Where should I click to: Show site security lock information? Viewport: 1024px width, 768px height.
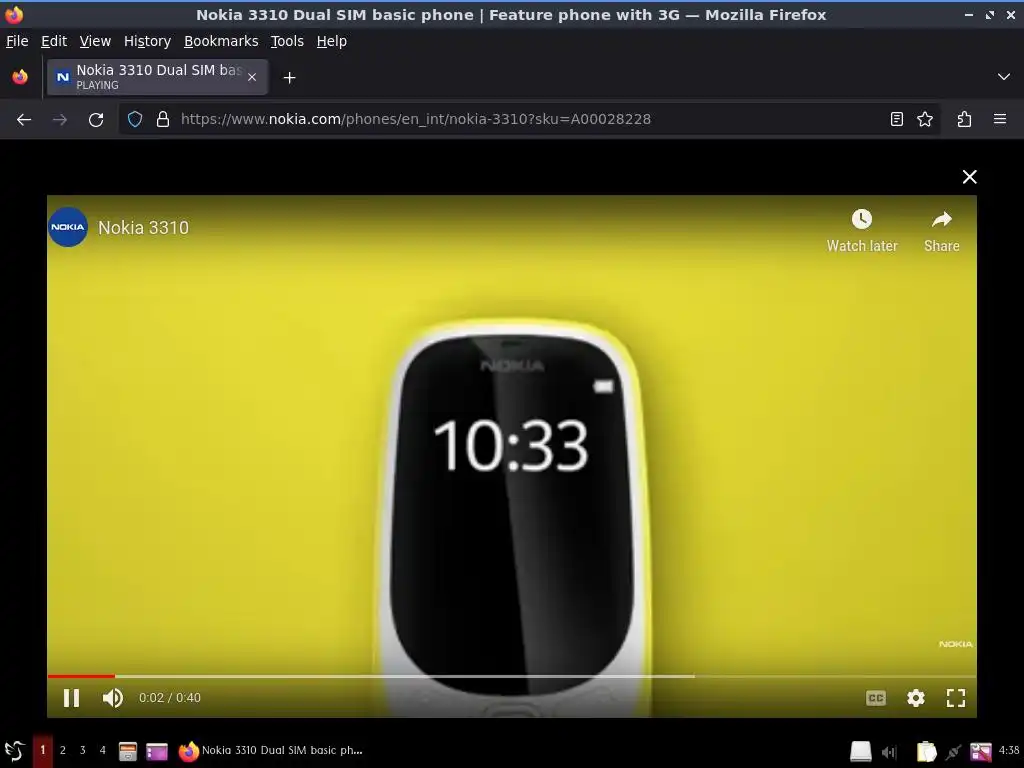pyautogui.click(x=163, y=120)
